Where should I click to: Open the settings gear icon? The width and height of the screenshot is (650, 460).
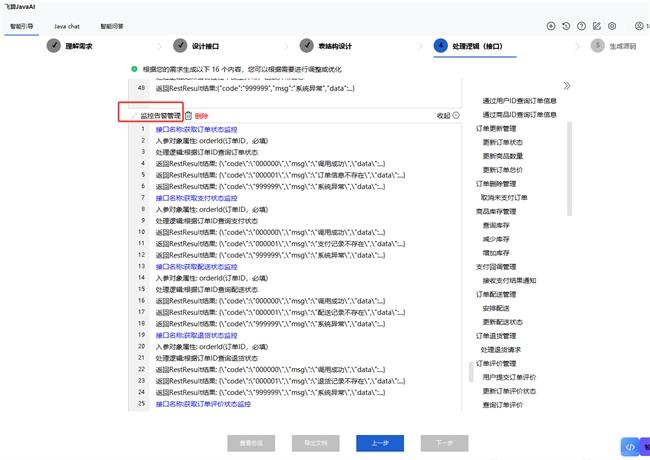point(612,26)
